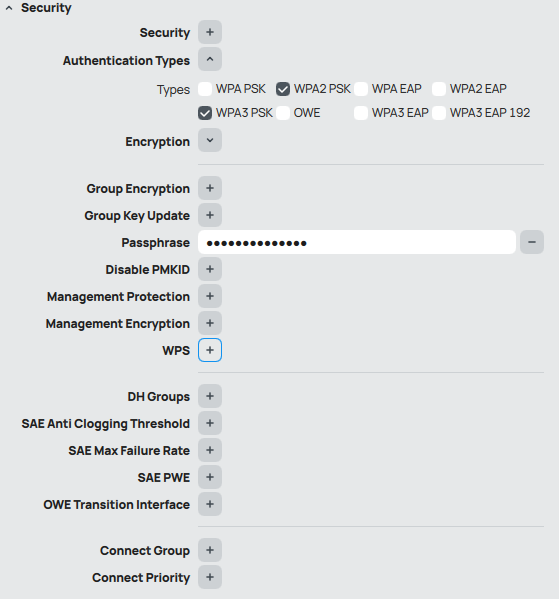Add SAE Anti Clogging Threshold setting
This screenshot has width=559, height=599.
(210, 423)
